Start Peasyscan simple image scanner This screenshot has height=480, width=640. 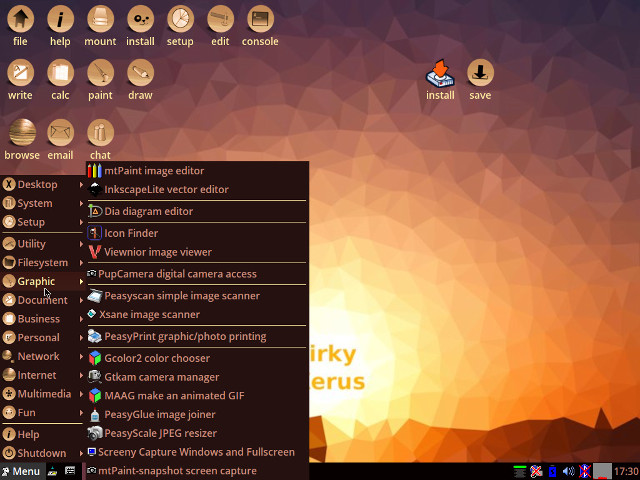pos(197,296)
